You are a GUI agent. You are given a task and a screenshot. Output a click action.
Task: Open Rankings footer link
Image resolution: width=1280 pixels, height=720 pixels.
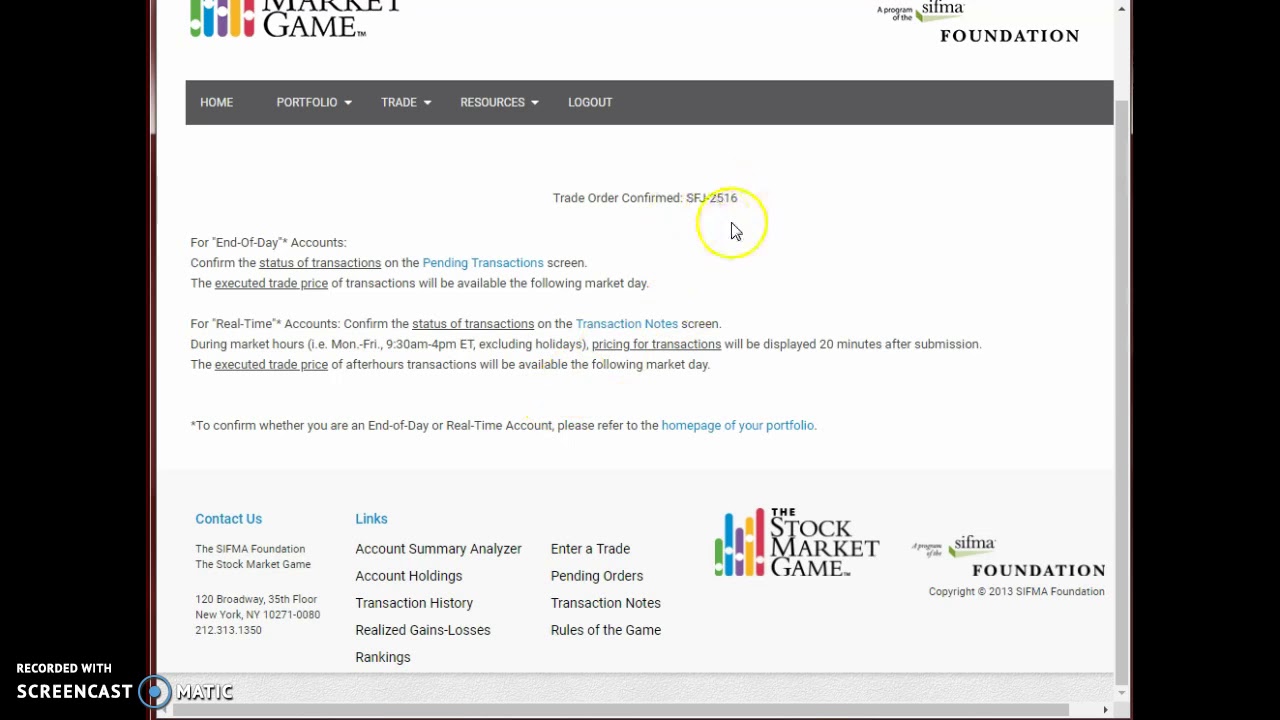click(383, 657)
